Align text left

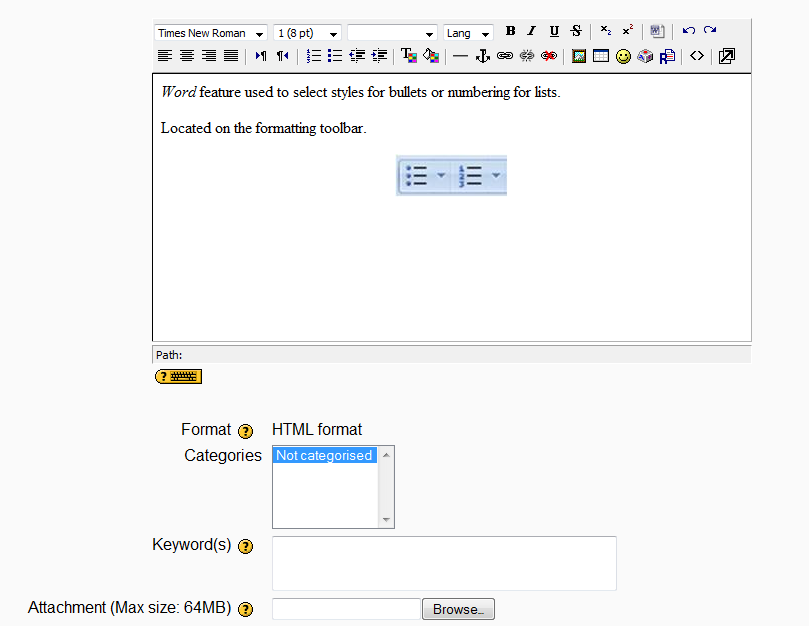tap(165, 56)
